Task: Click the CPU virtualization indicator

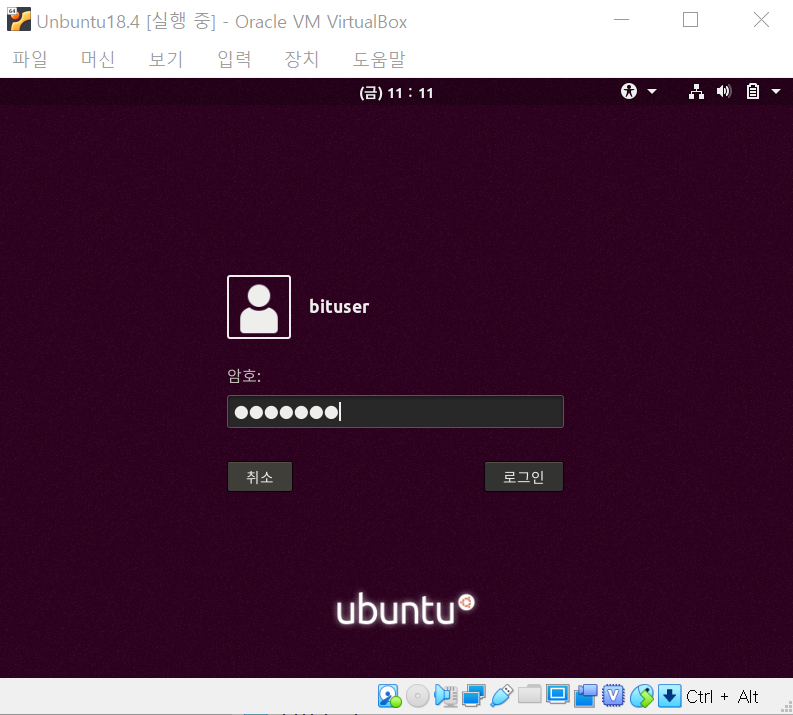Action: click(613, 696)
